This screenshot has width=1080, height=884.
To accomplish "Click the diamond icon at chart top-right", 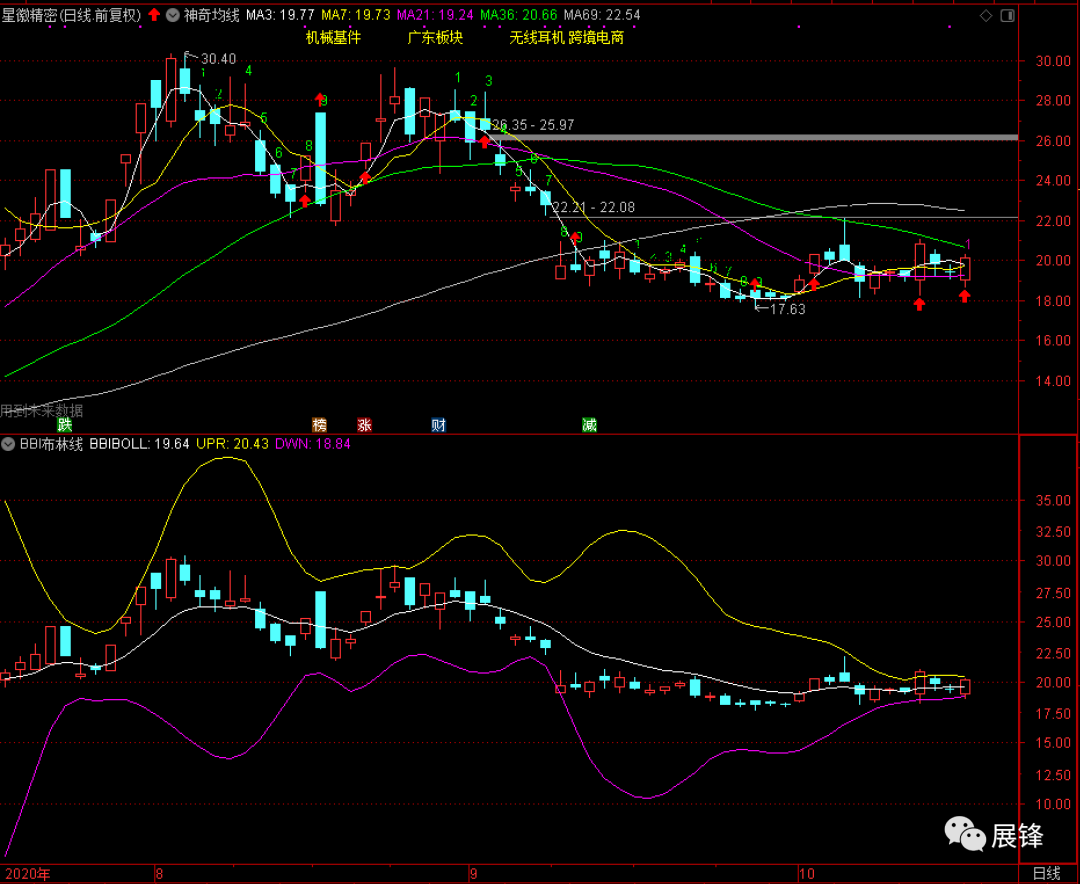I will pos(986,15).
